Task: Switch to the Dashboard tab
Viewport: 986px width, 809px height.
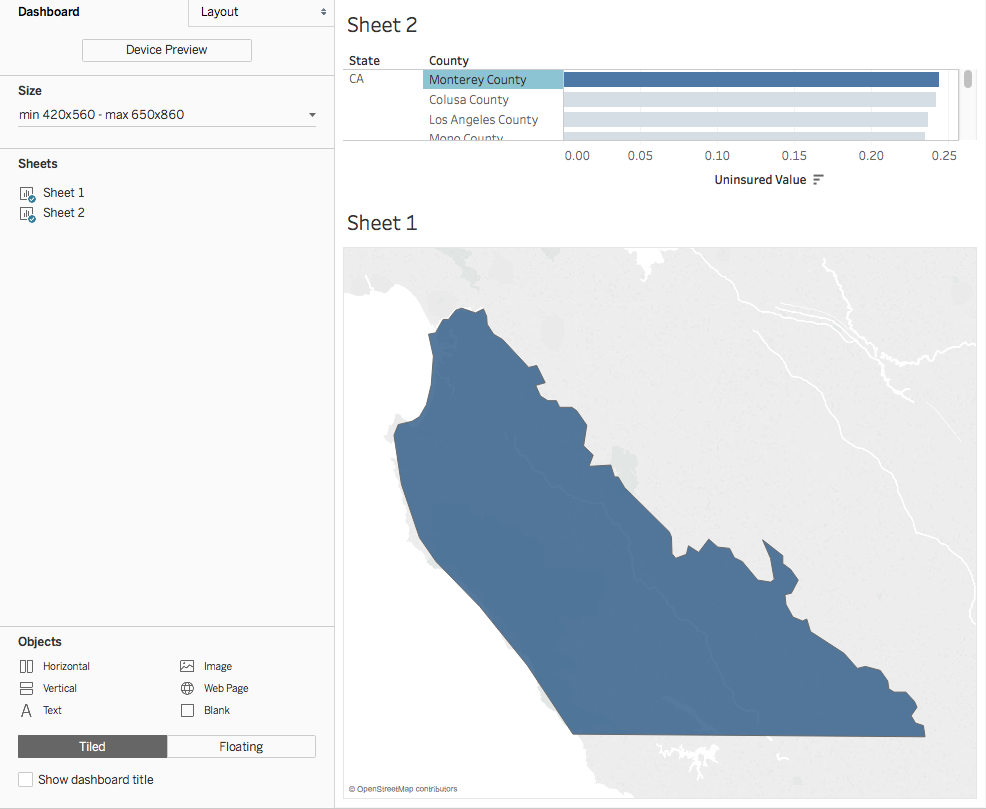Action: coord(49,12)
